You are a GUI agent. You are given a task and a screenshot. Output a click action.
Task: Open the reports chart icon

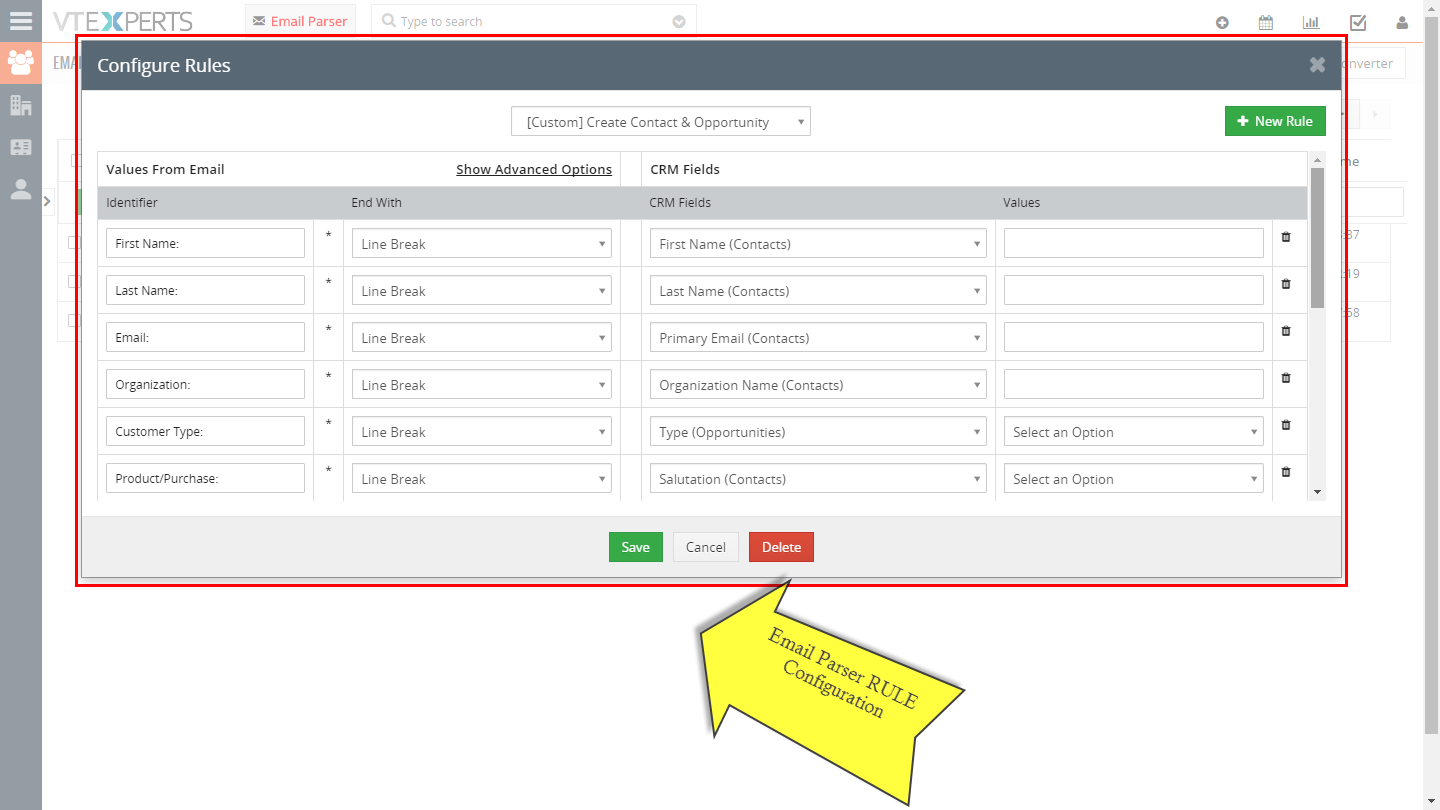click(1311, 22)
